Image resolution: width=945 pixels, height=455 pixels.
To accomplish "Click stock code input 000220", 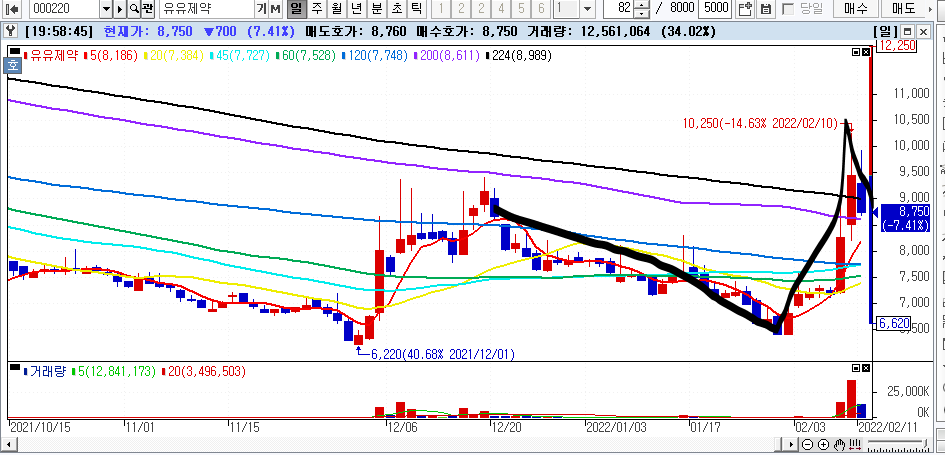I will (x=64, y=8).
